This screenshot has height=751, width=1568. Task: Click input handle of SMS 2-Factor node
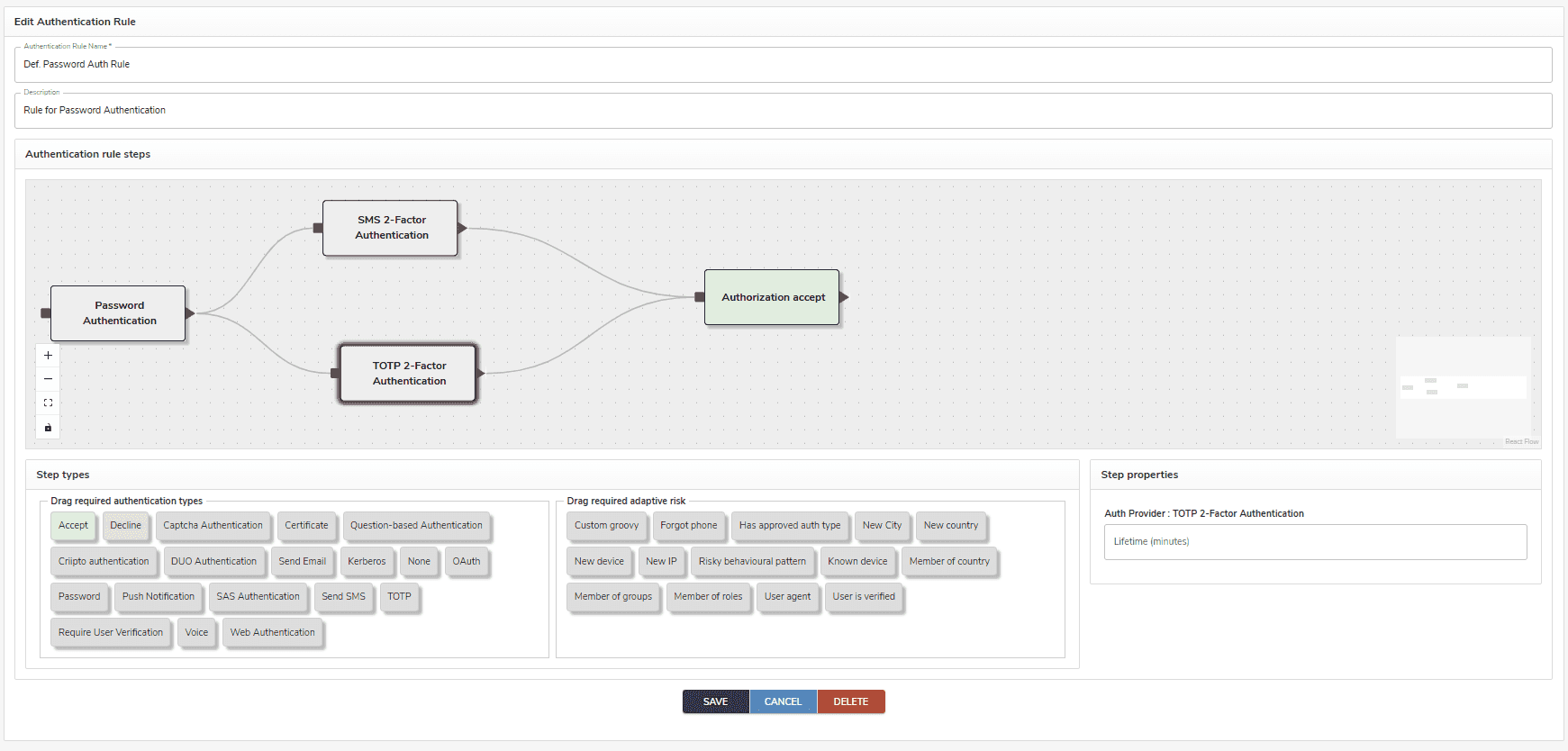pyautogui.click(x=318, y=228)
